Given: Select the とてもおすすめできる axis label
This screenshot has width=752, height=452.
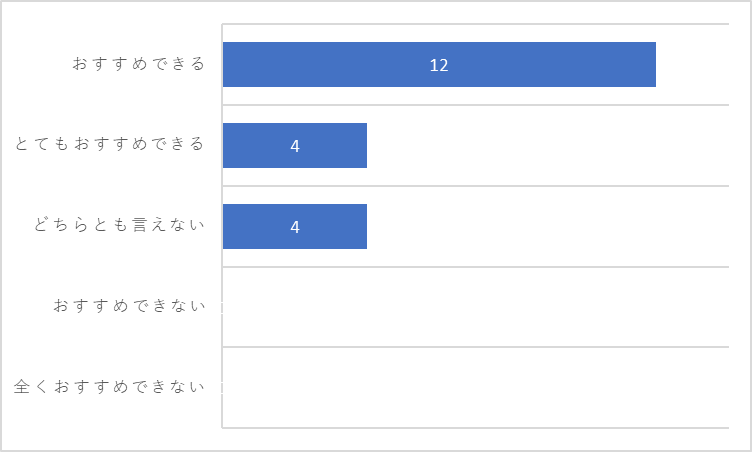Looking at the screenshot, I should tap(109, 144).
